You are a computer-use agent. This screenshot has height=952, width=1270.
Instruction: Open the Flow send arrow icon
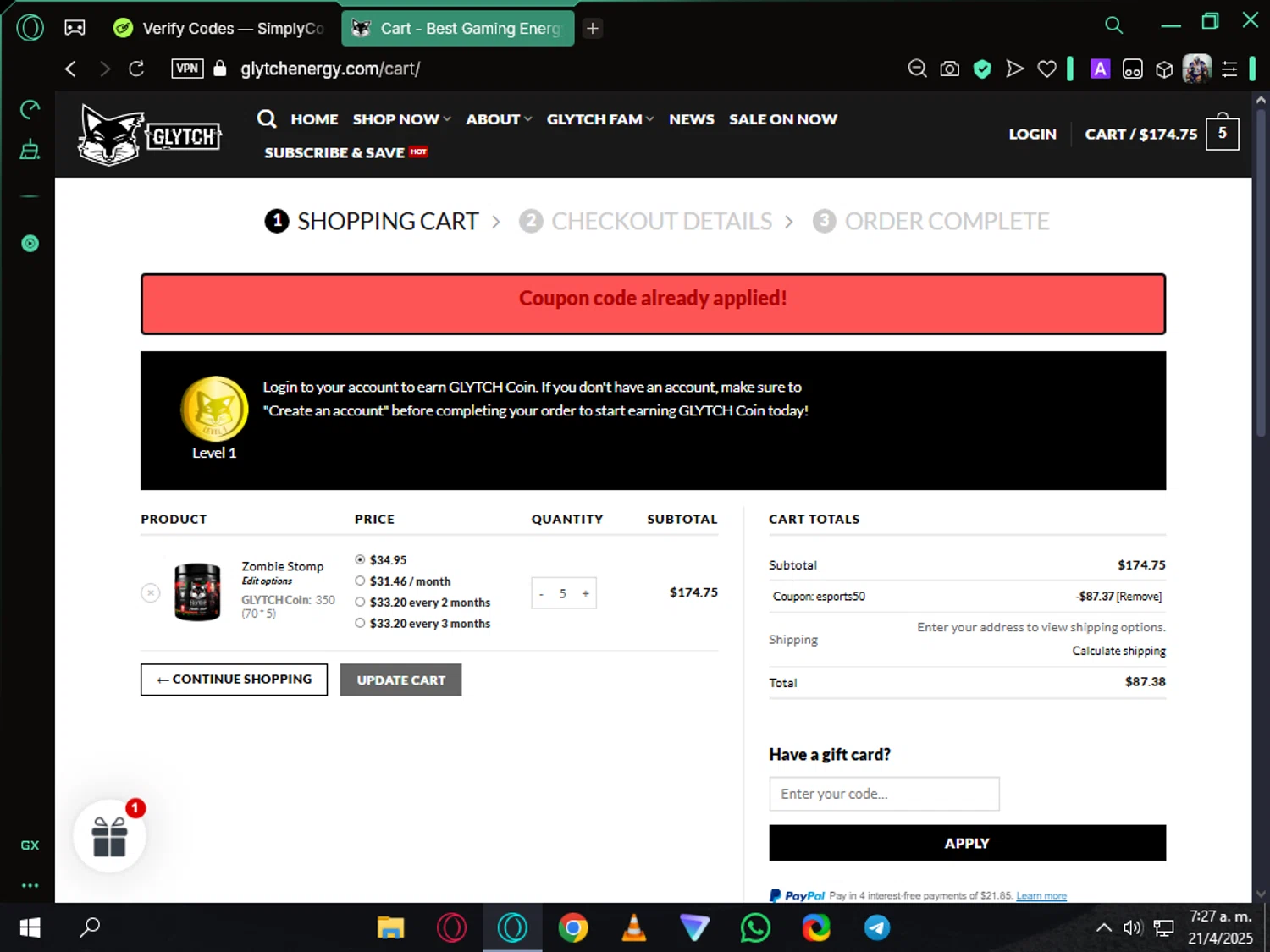[1014, 69]
